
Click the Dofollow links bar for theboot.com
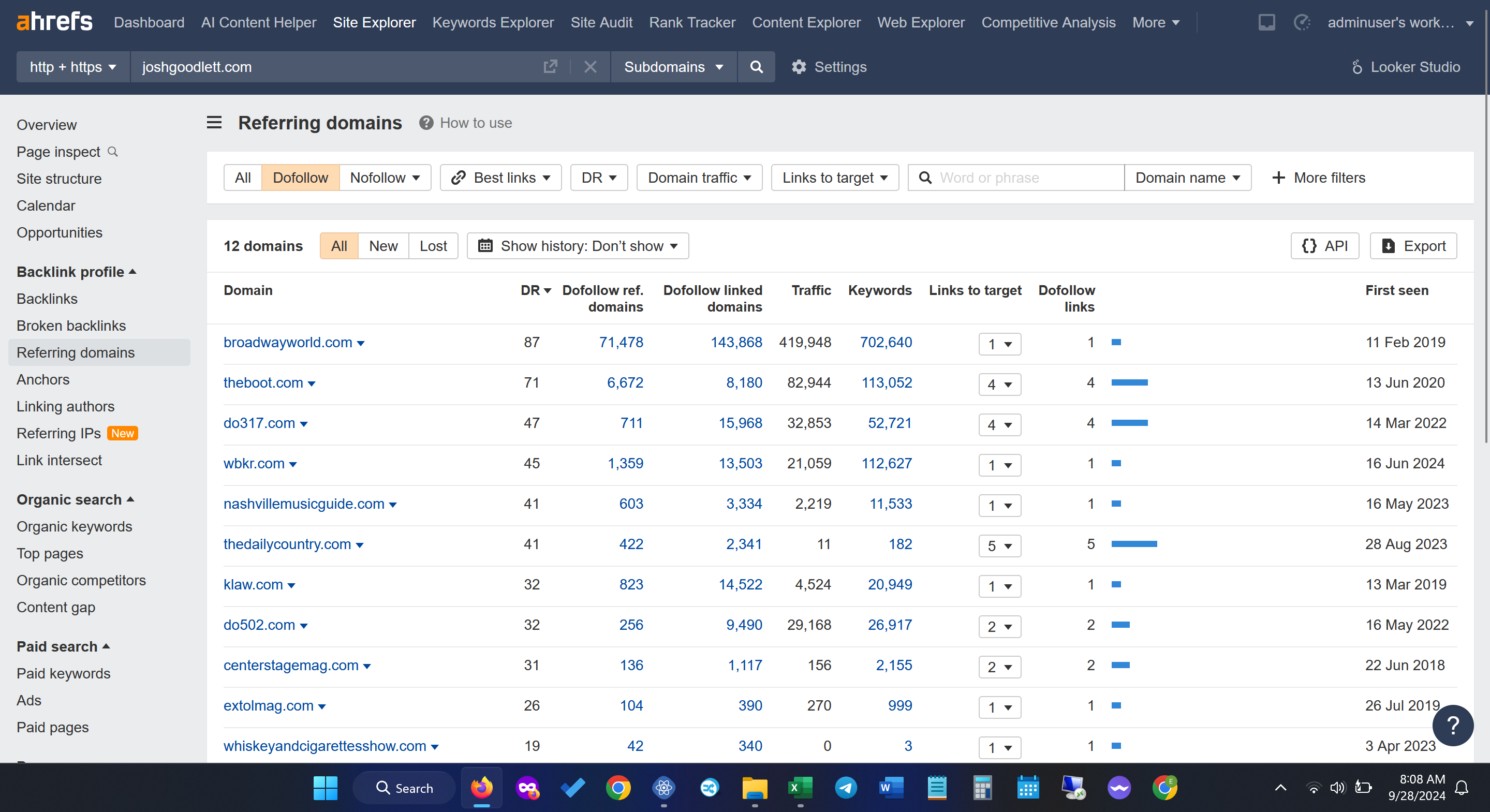pos(1129,382)
